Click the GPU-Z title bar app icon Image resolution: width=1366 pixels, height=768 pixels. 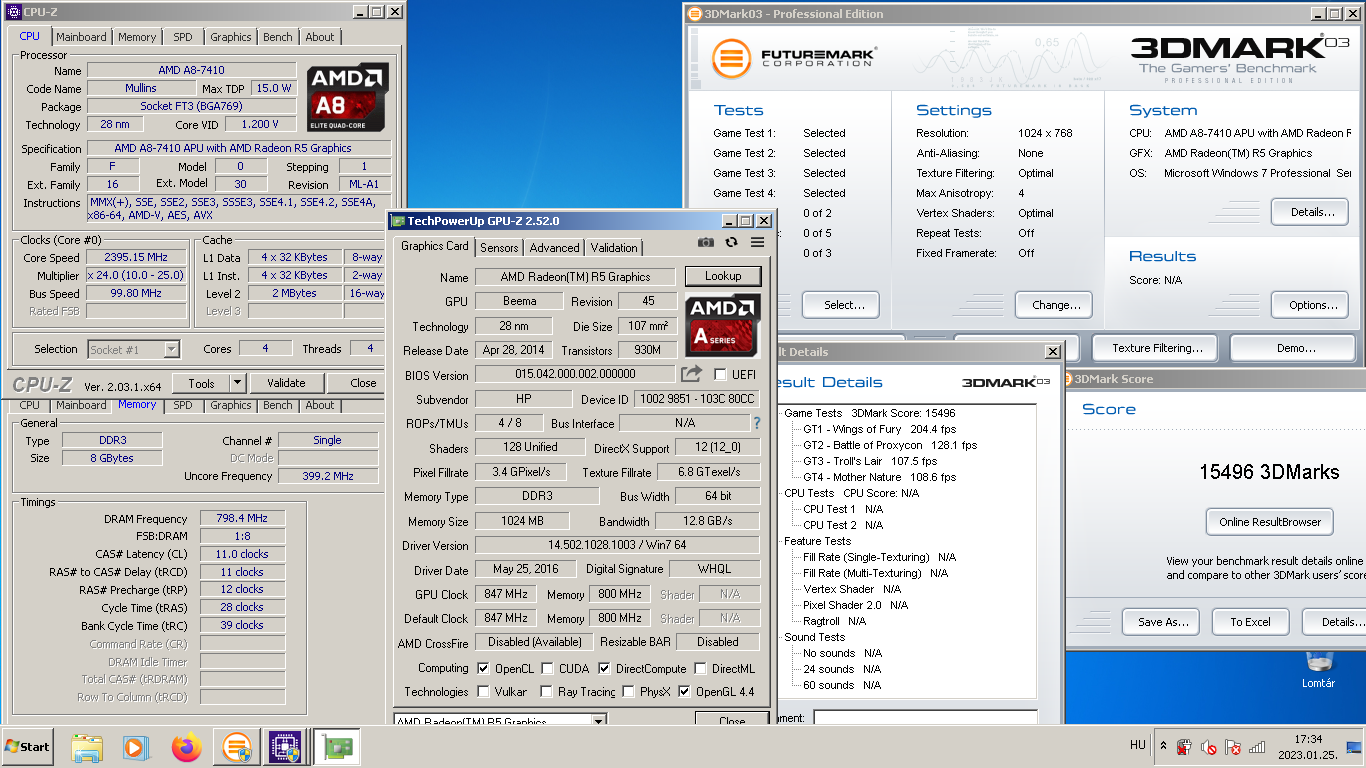[398, 221]
